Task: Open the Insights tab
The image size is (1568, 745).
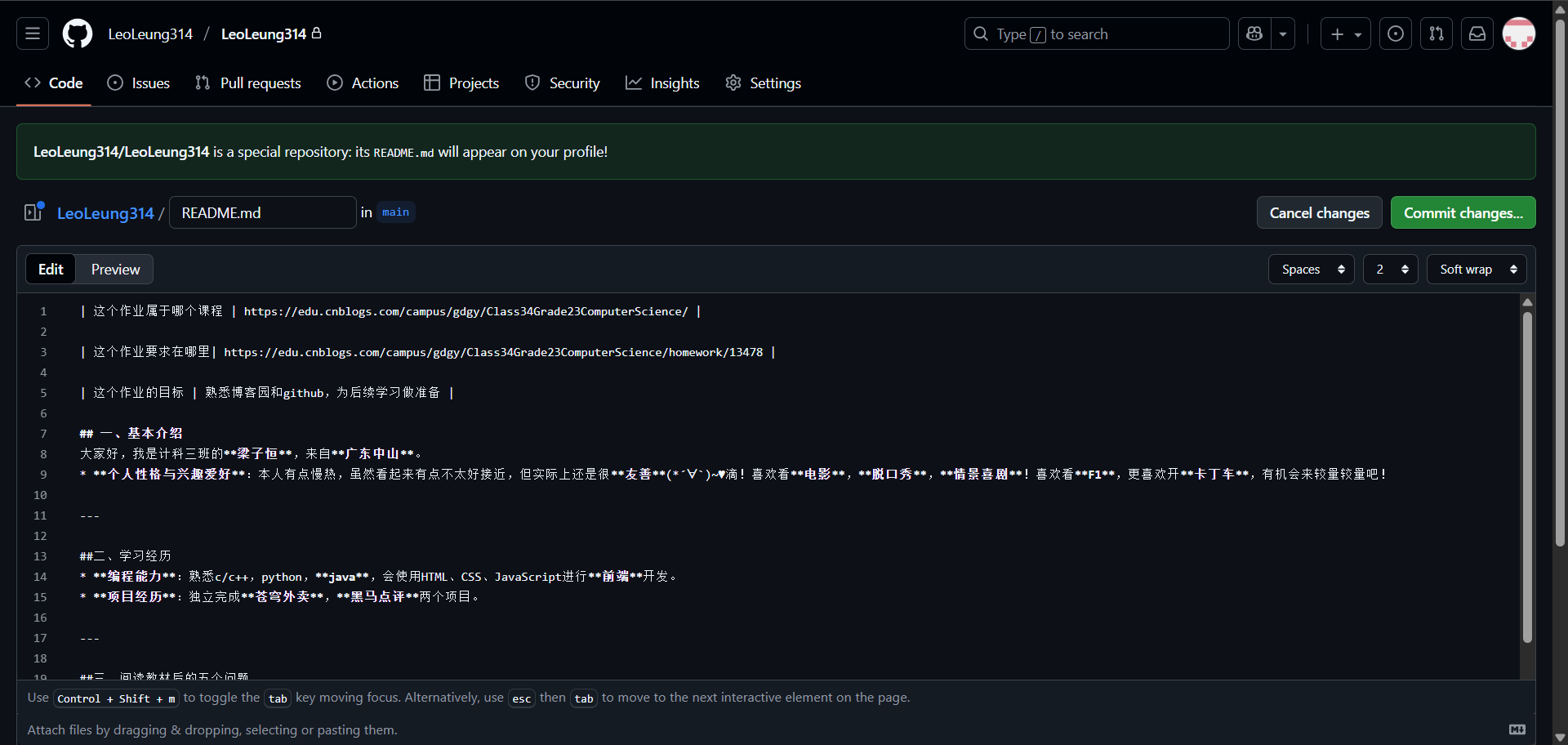Action: tap(663, 83)
